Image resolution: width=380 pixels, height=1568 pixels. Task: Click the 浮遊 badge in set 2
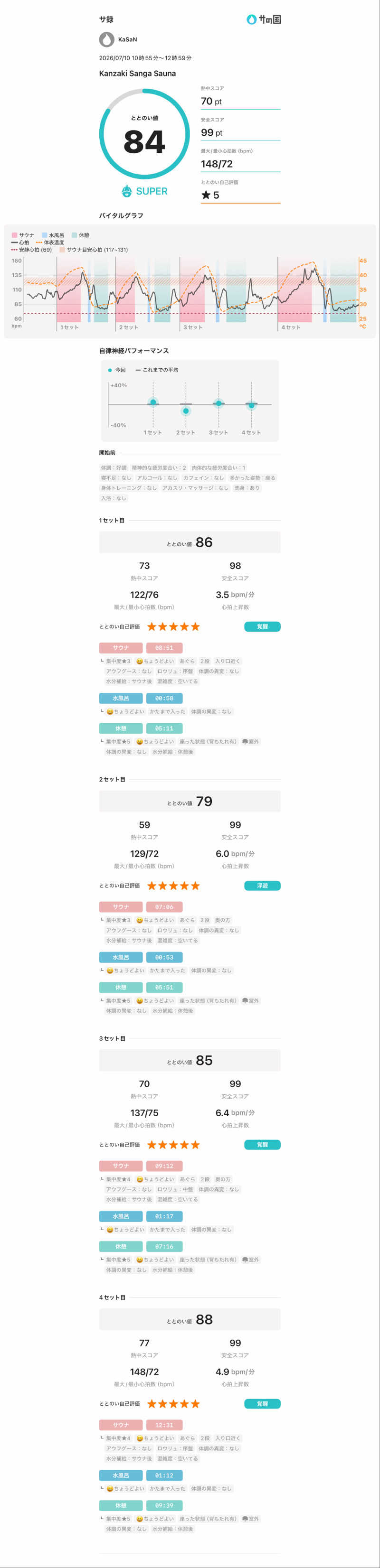click(x=263, y=886)
